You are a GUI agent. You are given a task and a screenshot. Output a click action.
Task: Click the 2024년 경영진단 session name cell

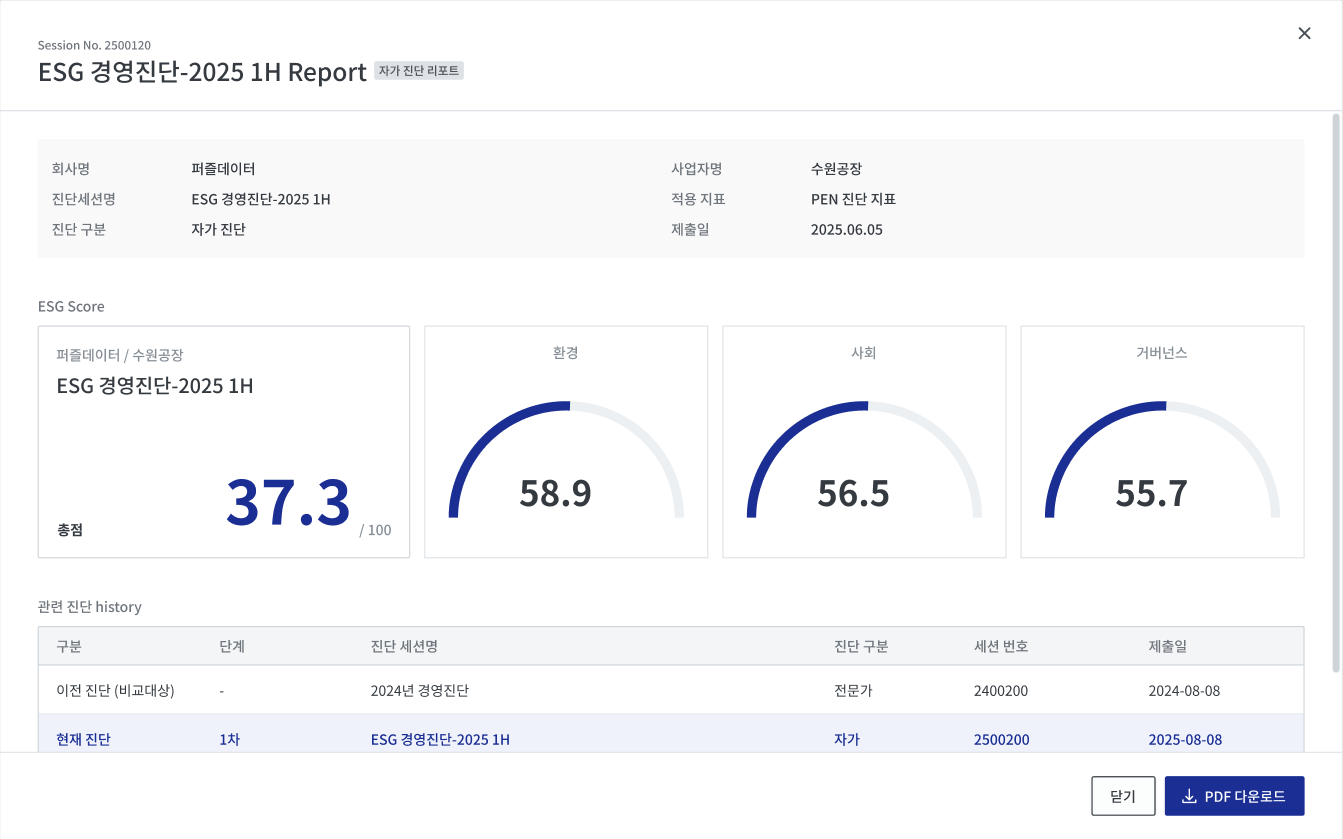pyautogui.click(x=419, y=691)
